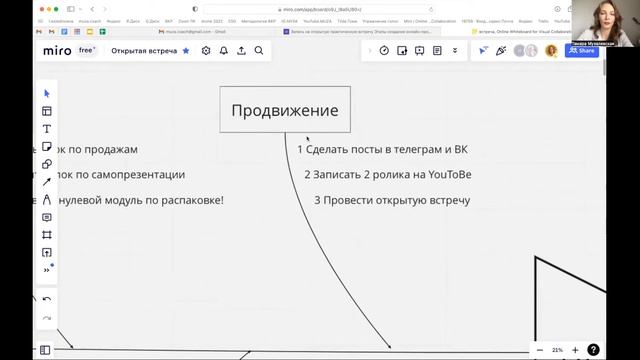Collapse the apps toolbar with the chevron
The height and width of the screenshot is (360, 640).
click(x=370, y=51)
